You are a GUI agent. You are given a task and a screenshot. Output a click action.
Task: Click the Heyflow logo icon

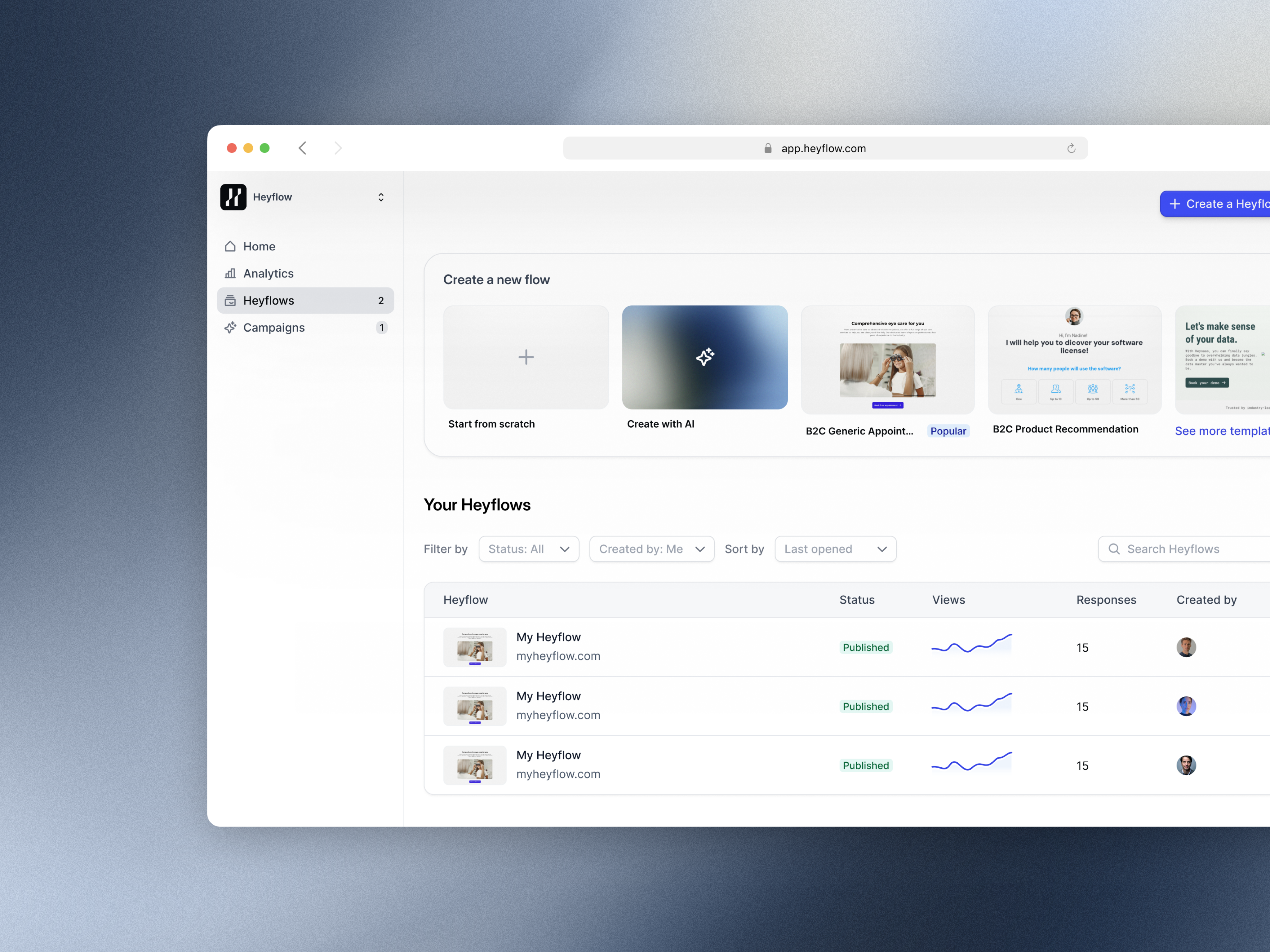233,197
